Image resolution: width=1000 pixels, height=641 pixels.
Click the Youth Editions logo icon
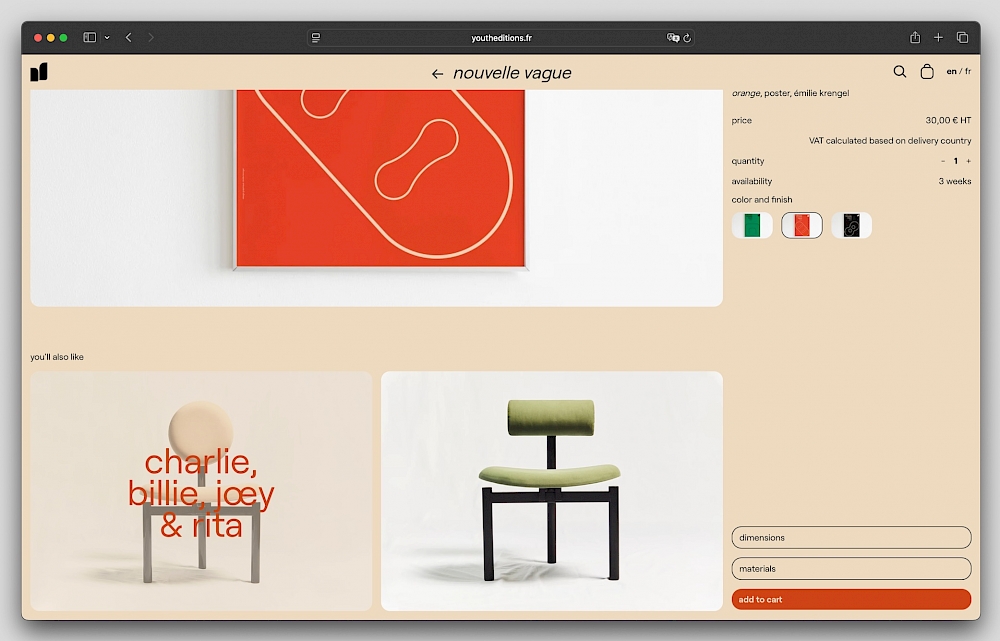(39, 72)
